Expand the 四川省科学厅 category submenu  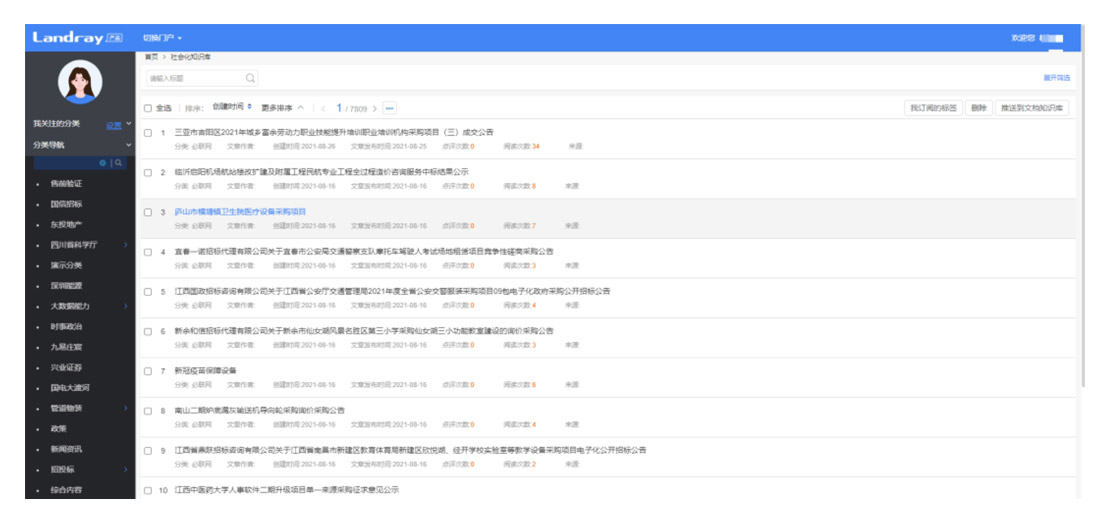pos(125,244)
